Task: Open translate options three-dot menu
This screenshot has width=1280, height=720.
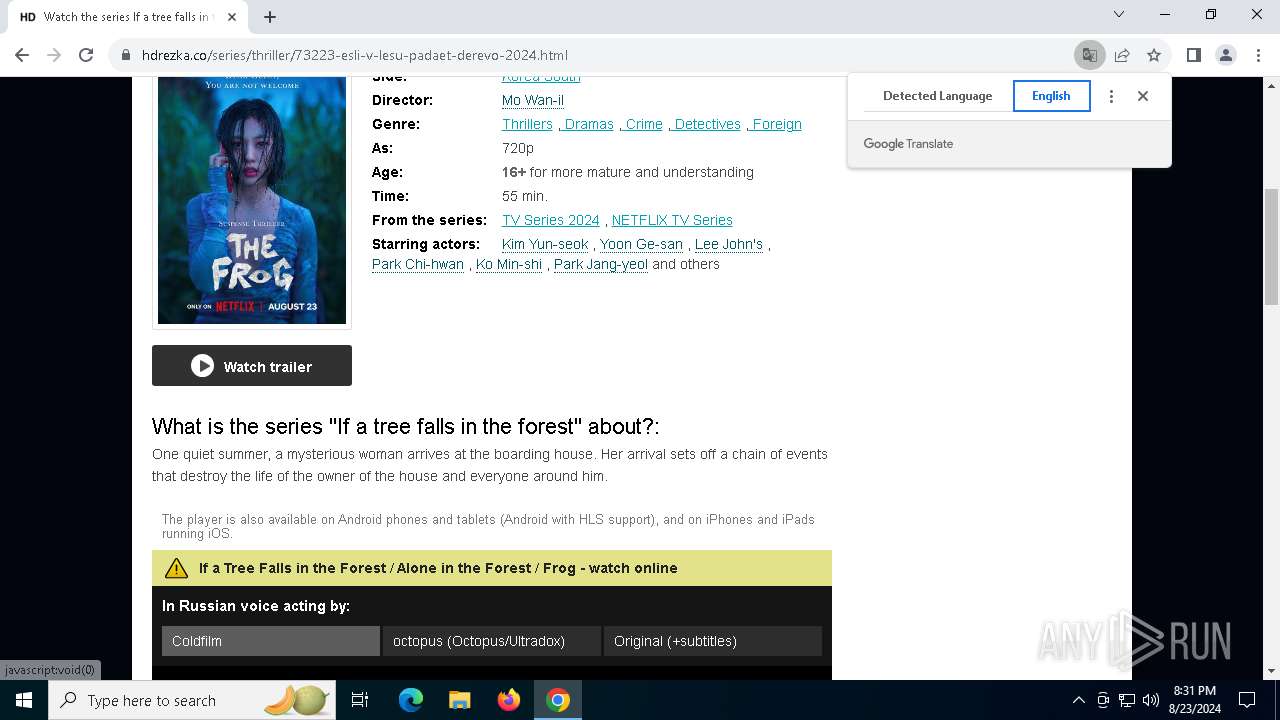Action: click(1111, 96)
